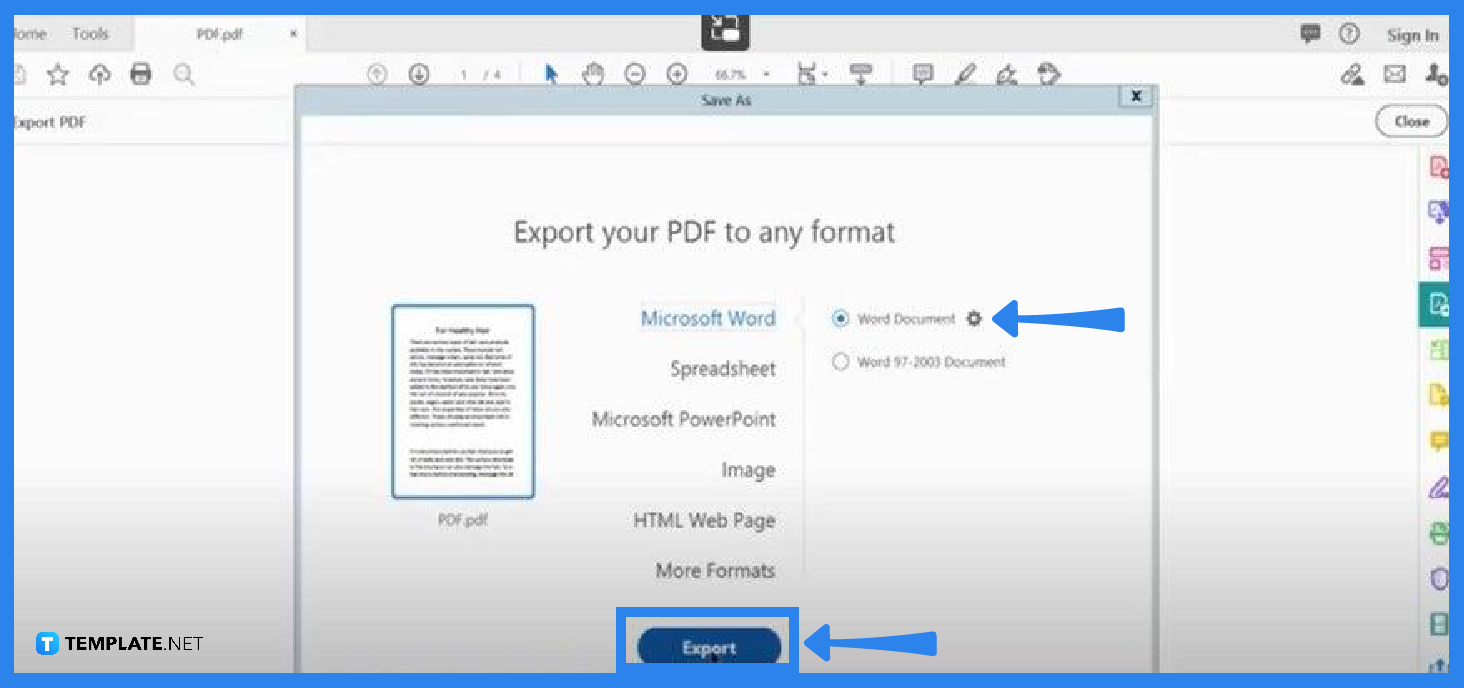
Task: Zoom in using the plus icon
Action: pyautogui.click(x=677, y=73)
